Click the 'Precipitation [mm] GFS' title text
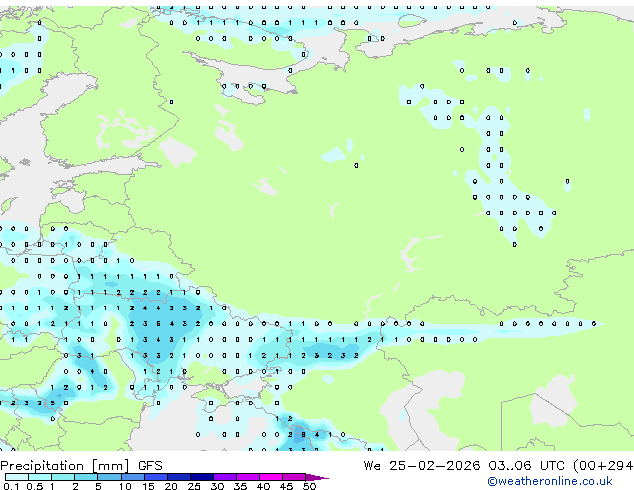Screen dimensions: 634x490 (x=81, y=466)
